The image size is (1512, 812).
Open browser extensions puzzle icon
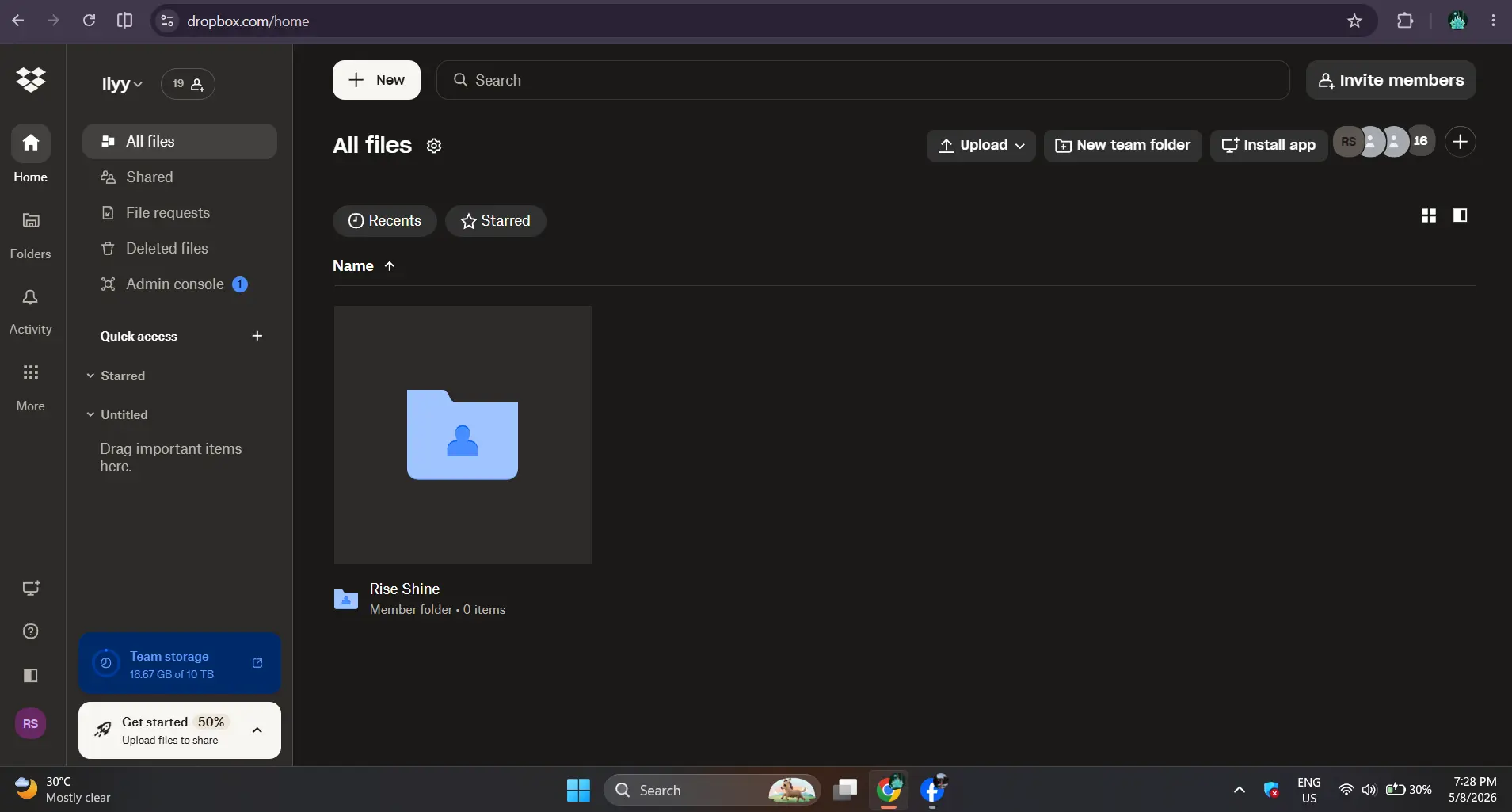click(x=1405, y=21)
